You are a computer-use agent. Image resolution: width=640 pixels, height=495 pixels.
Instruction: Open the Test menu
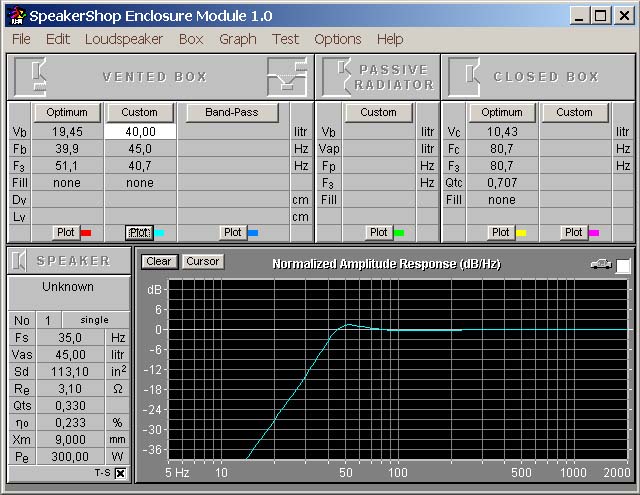285,39
